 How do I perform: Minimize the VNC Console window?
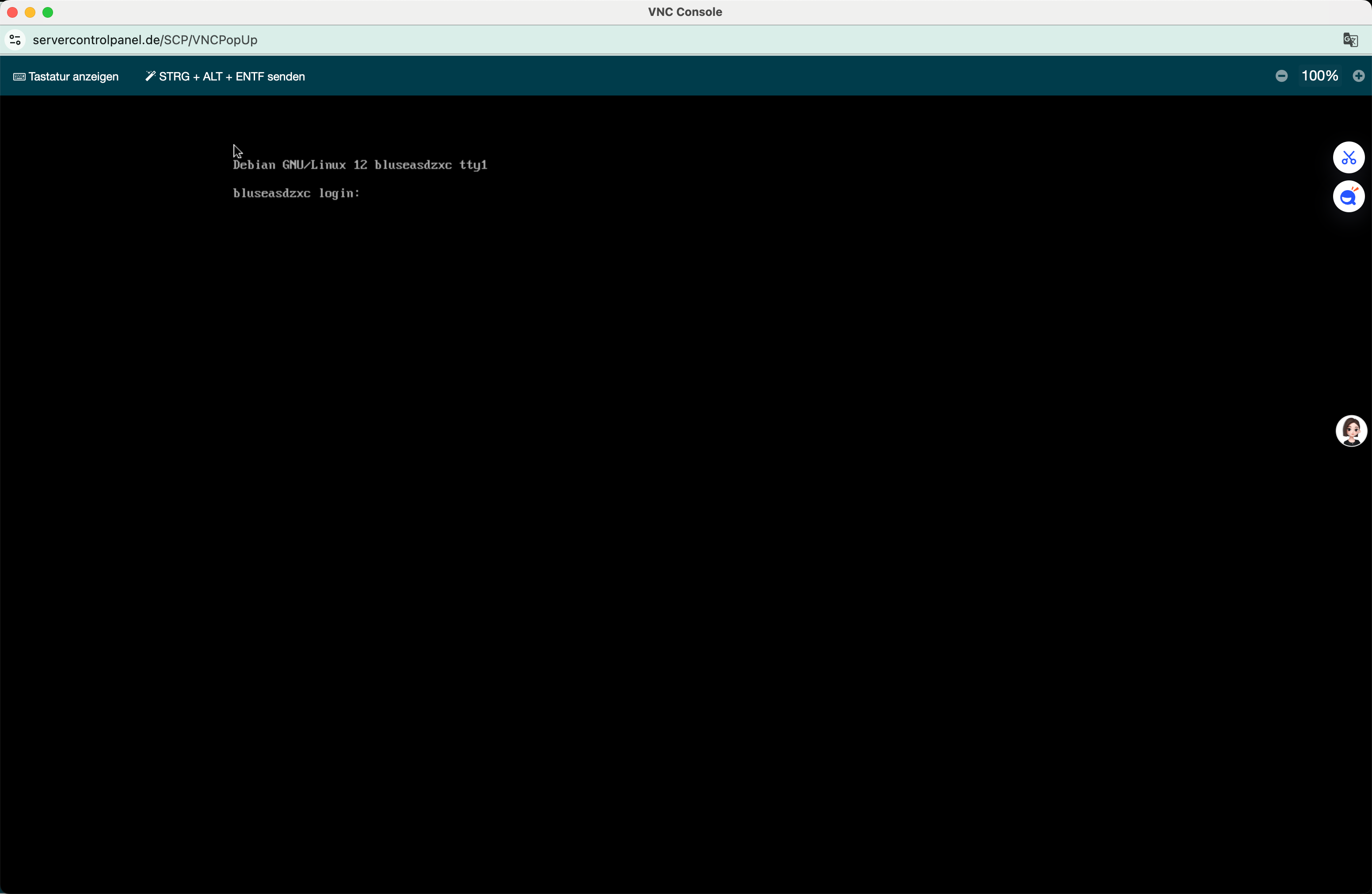coord(30,12)
